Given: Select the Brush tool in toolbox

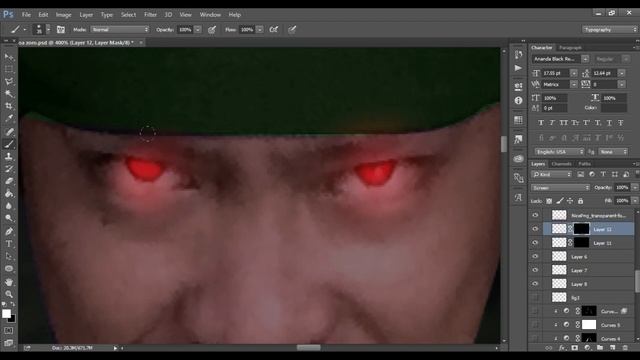Looking at the screenshot, I should (9, 144).
